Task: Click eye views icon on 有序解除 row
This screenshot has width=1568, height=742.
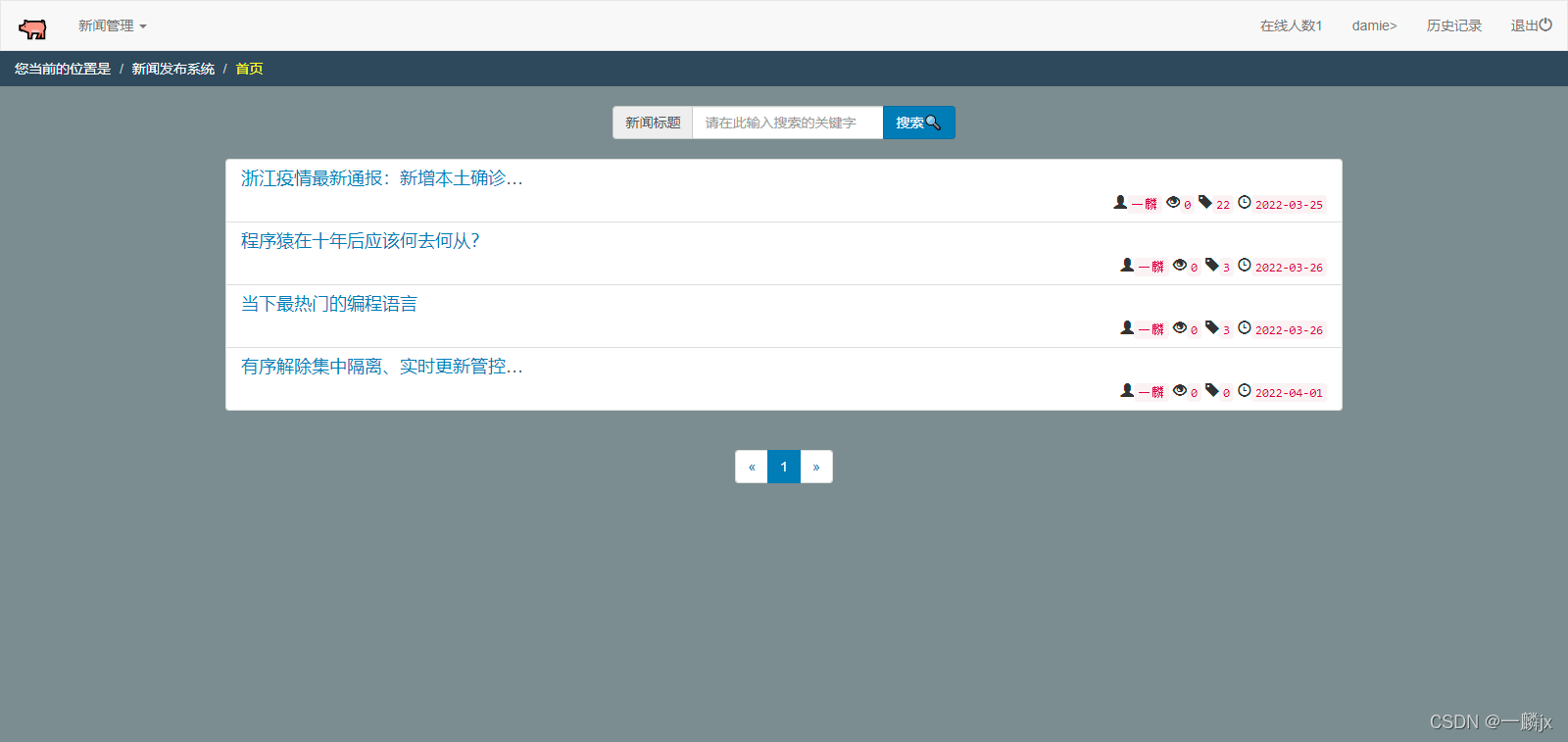Action: (1180, 390)
